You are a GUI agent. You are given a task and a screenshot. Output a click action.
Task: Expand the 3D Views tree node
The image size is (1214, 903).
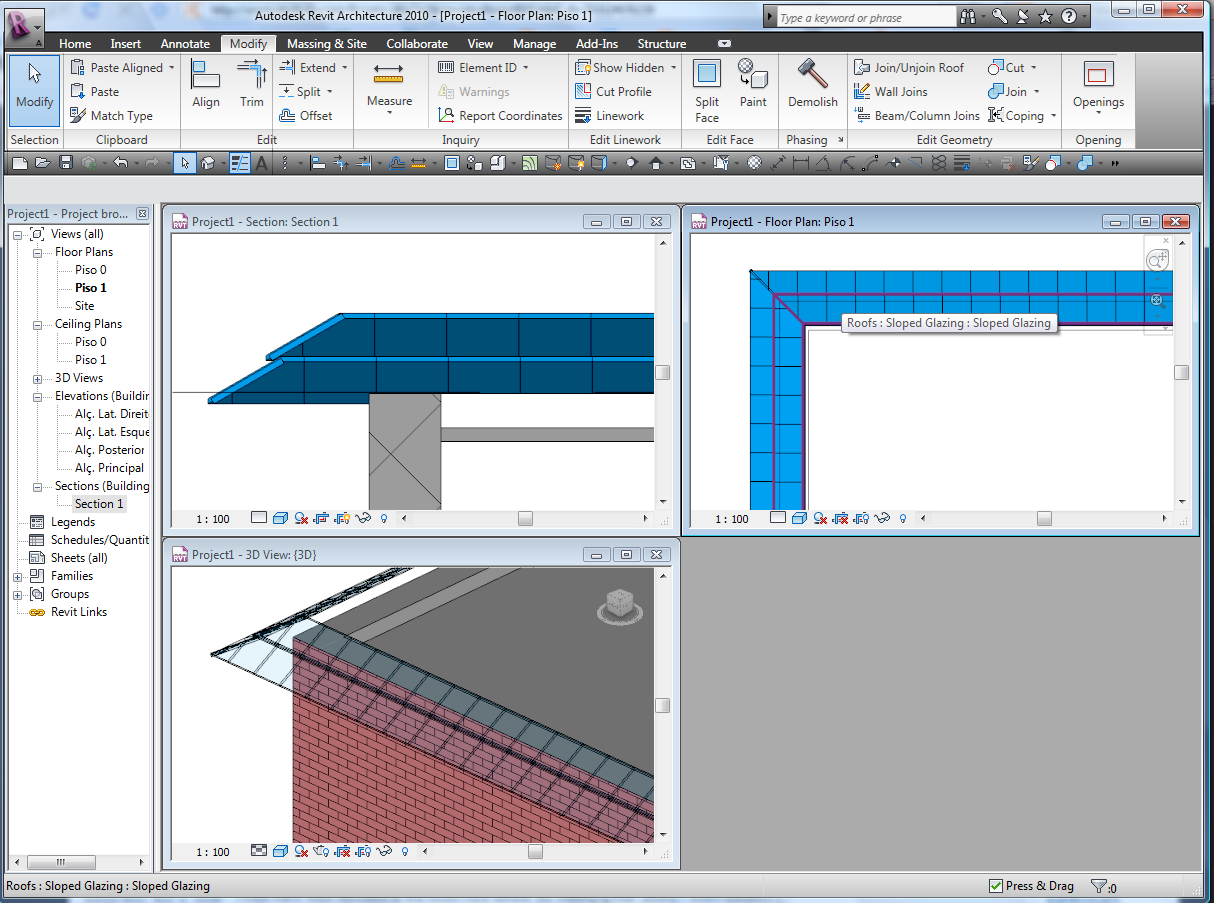37,378
